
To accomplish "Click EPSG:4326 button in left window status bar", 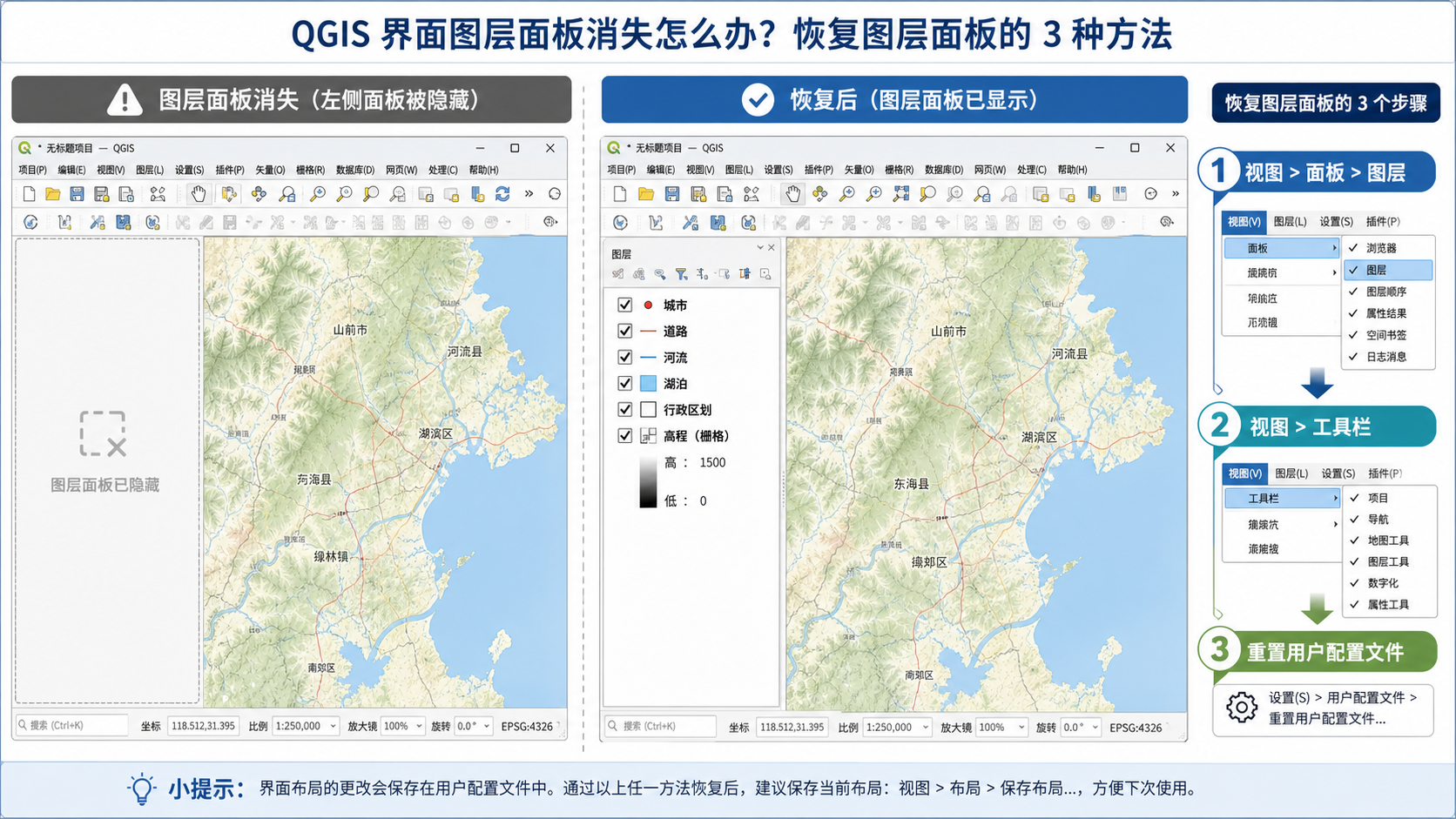I will [x=527, y=726].
